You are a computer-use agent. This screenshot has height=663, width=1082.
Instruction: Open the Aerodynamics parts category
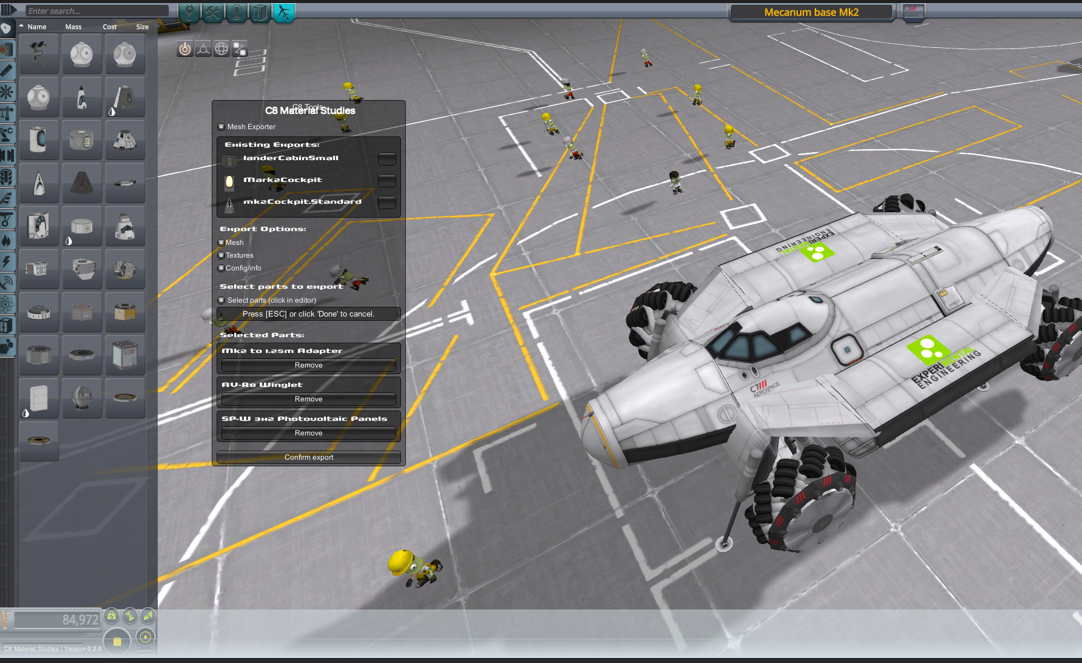click(x=7, y=199)
